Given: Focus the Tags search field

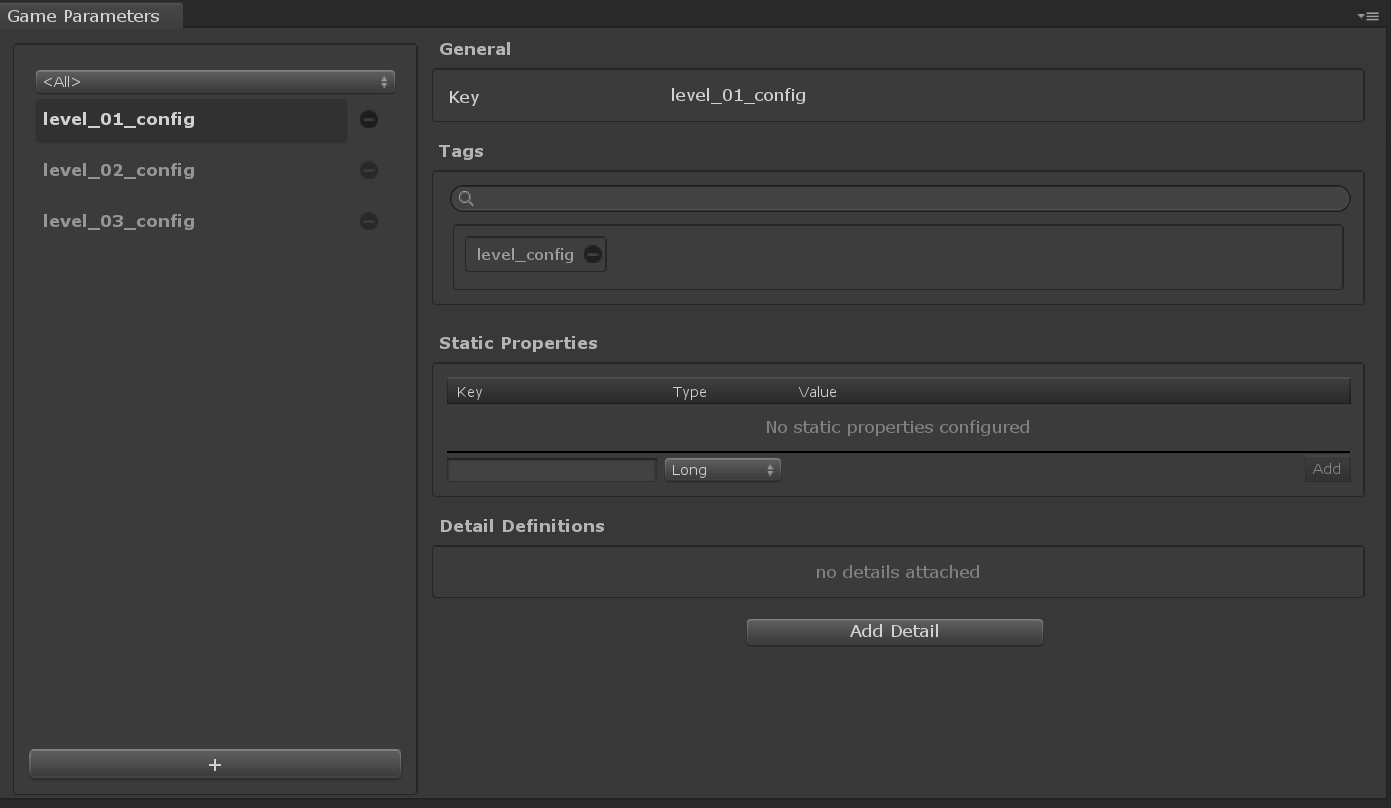Looking at the screenshot, I should 900,198.
